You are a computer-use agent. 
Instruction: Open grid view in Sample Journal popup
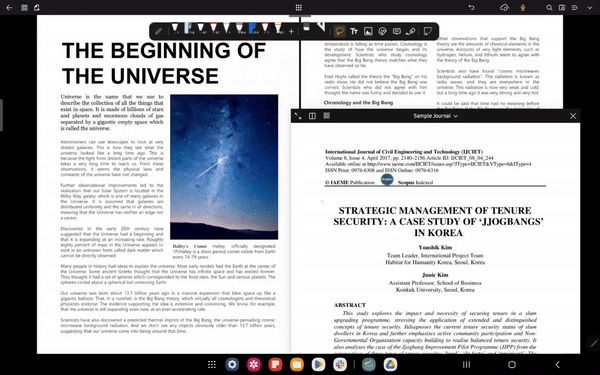(x=326, y=116)
